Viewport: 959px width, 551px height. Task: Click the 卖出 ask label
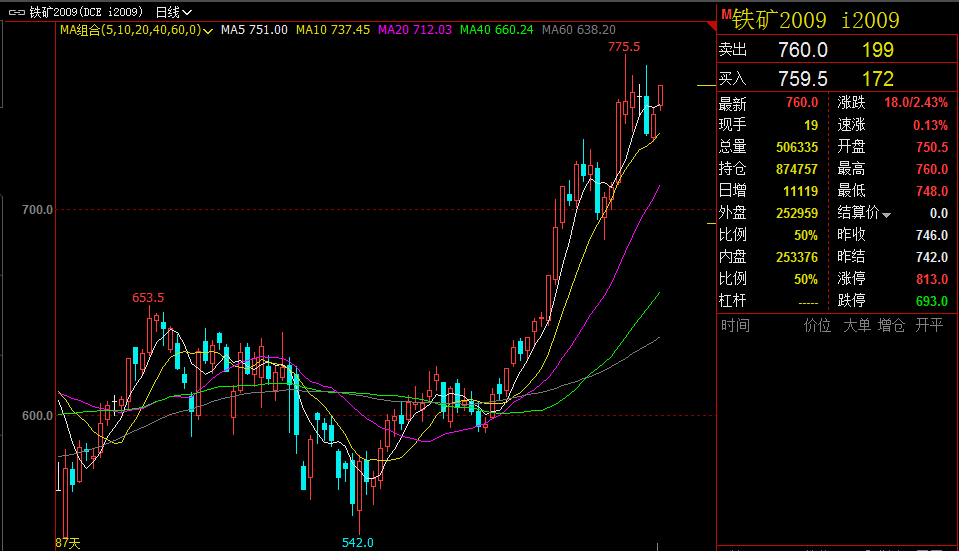tap(733, 50)
